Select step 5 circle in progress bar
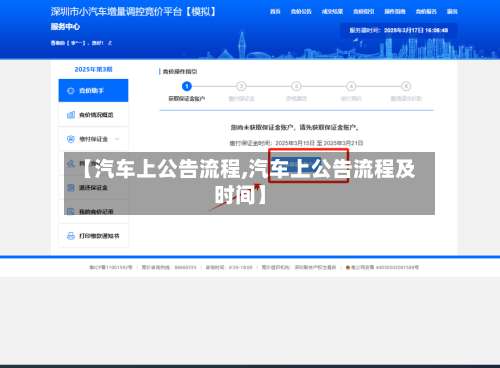 coord(406,86)
